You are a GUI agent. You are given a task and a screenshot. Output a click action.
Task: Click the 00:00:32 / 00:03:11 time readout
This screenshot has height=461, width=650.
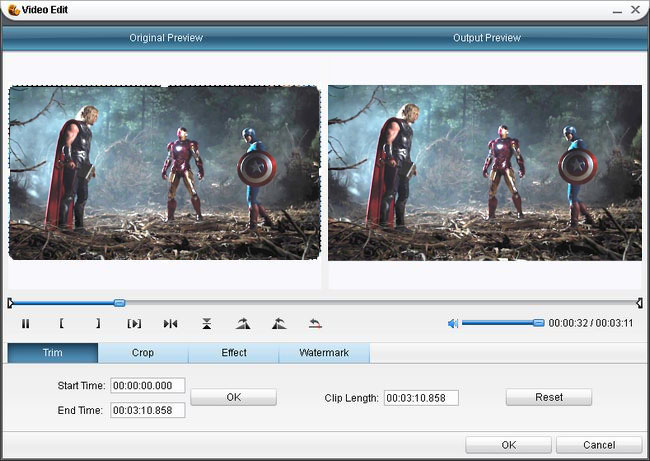[x=591, y=323]
